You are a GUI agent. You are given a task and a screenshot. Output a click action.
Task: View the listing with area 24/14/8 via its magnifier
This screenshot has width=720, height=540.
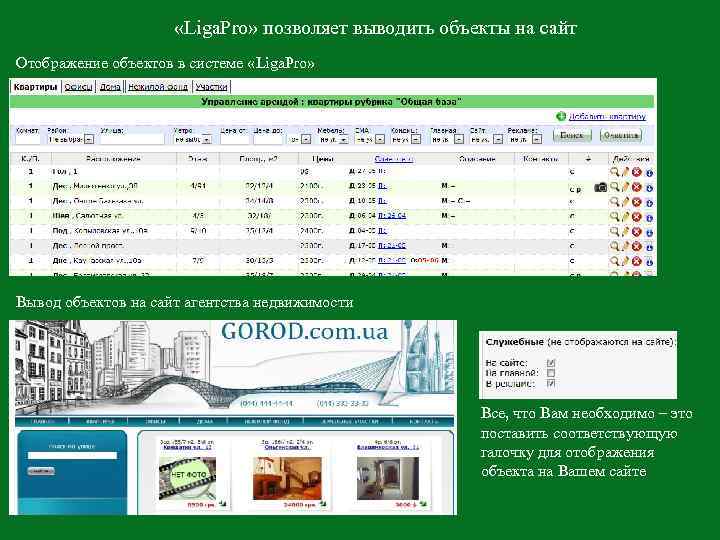click(x=614, y=202)
